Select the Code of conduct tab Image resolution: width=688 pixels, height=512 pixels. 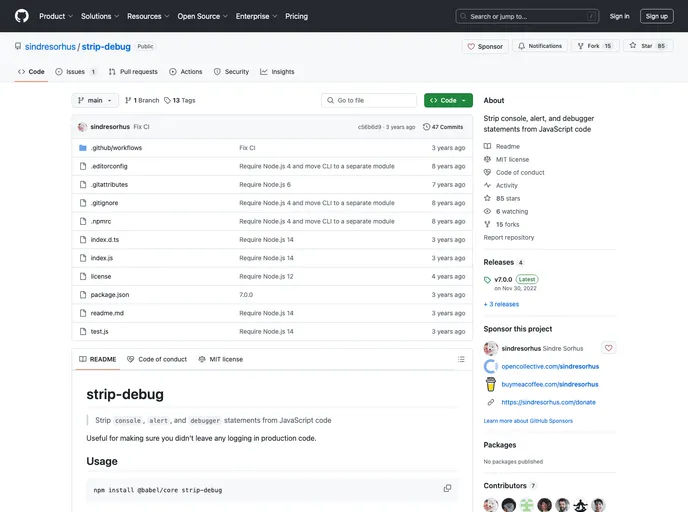157,359
